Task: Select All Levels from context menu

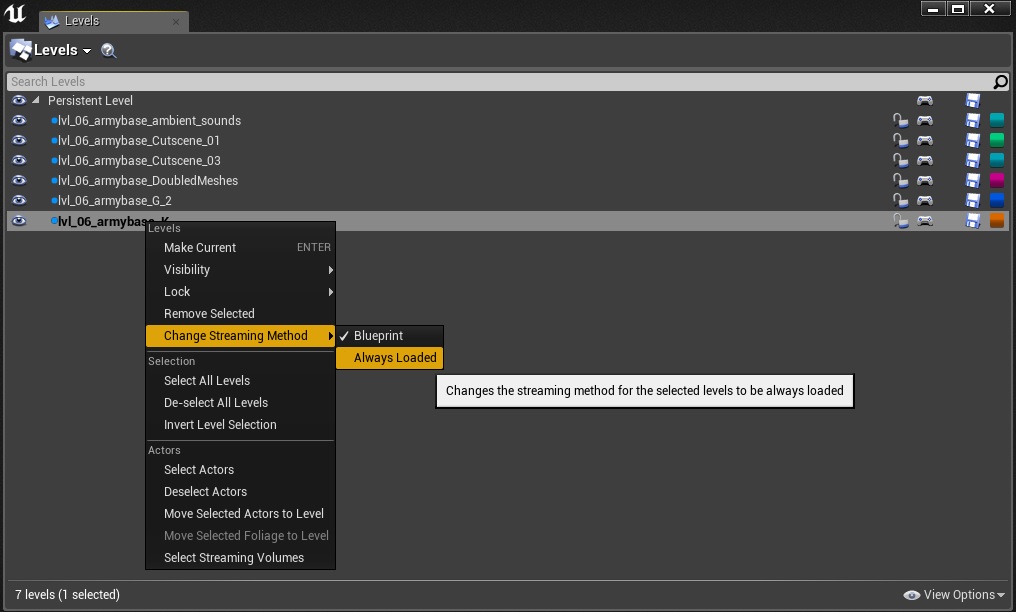Action: tap(207, 381)
